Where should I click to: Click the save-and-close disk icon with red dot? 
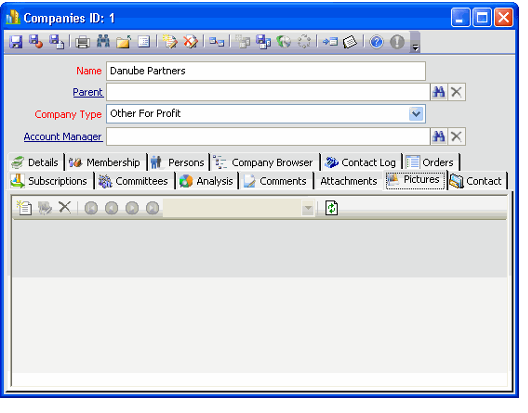pos(36,42)
